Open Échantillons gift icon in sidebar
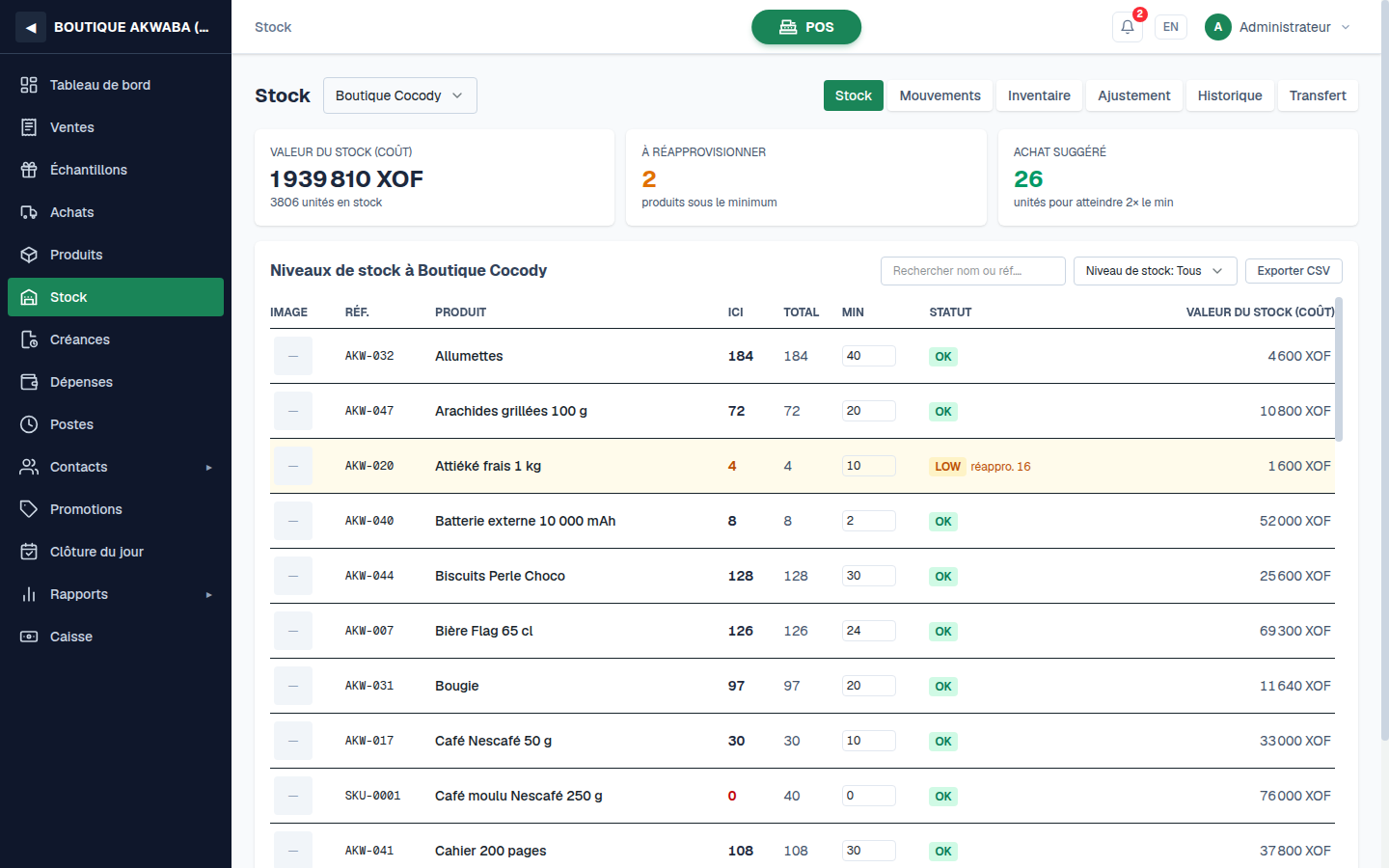Viewport: 1389px width, 868px height. click(29, 170)
